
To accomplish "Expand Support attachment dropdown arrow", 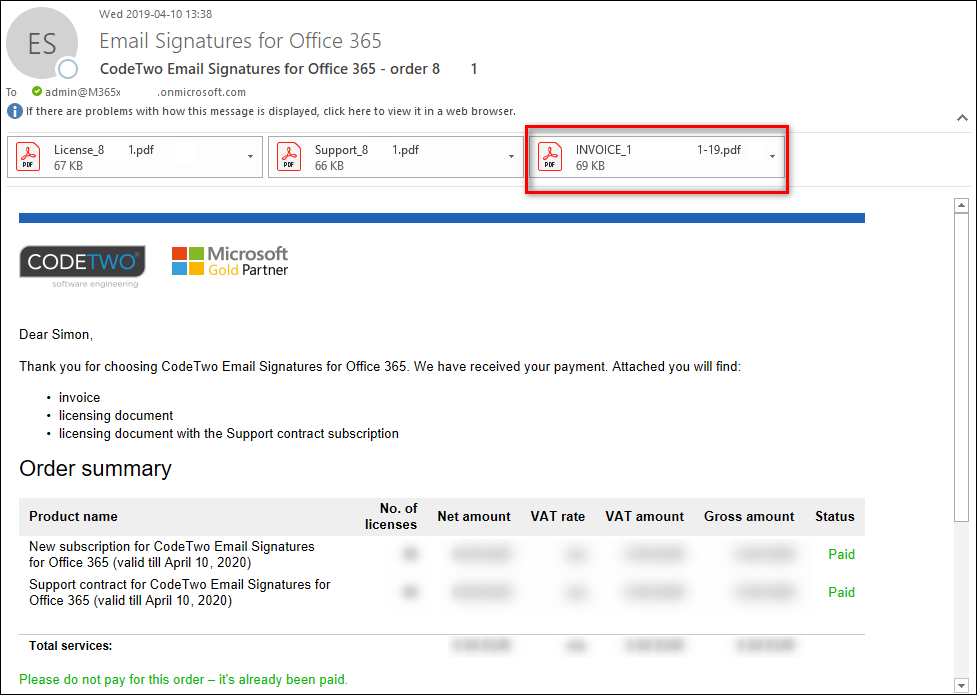I will tap(512, 156).
